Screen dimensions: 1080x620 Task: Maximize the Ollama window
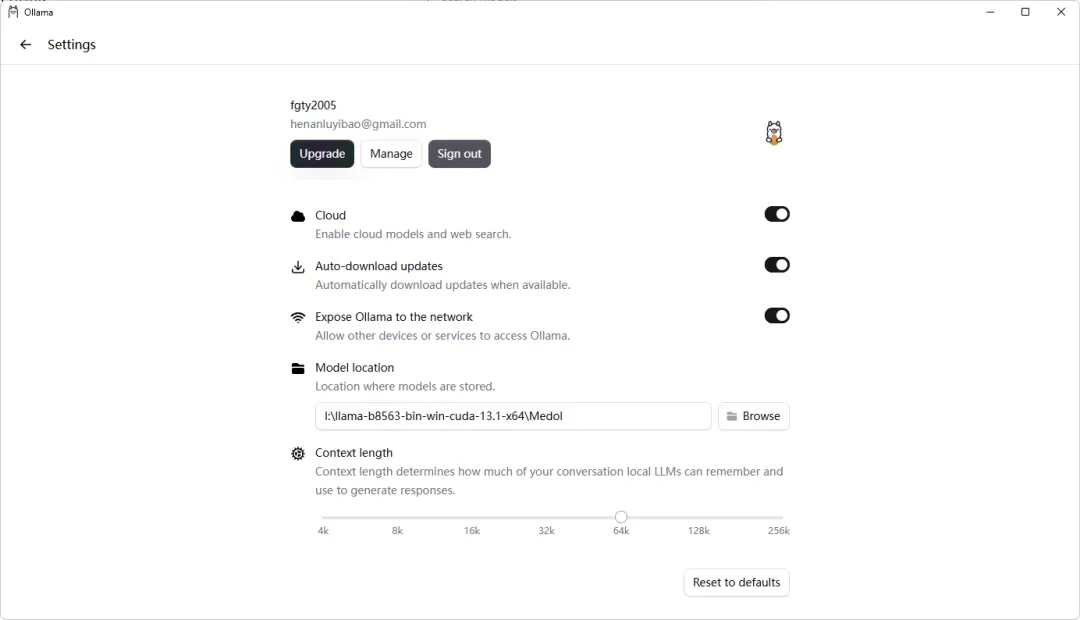click(1025, 12)
